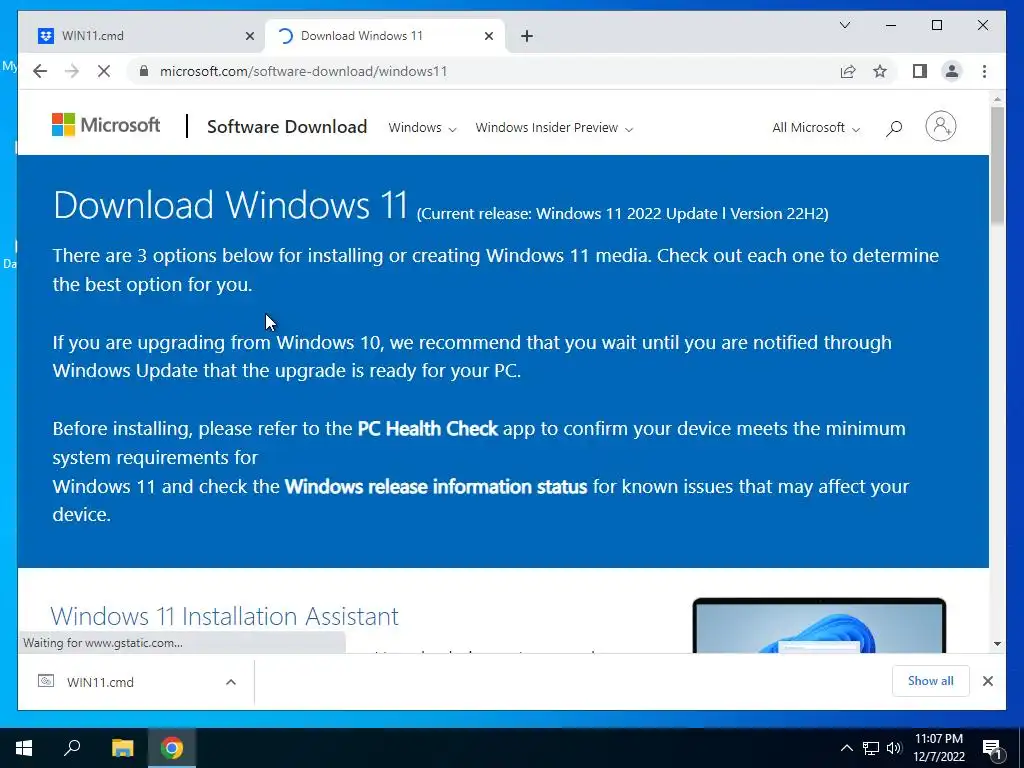Open the Chrome three-dot menu
Image resolution: width=1024 pixels, height=768 pixels.
[x=984, y=71]
